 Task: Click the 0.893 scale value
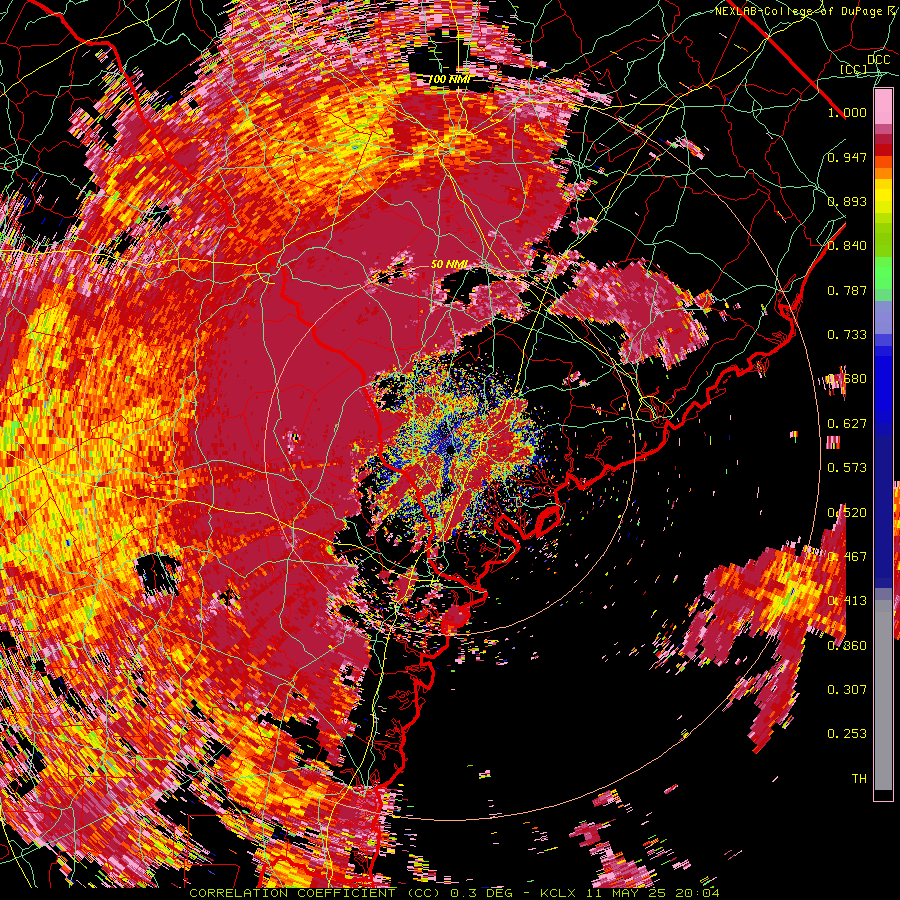point(847,201)
